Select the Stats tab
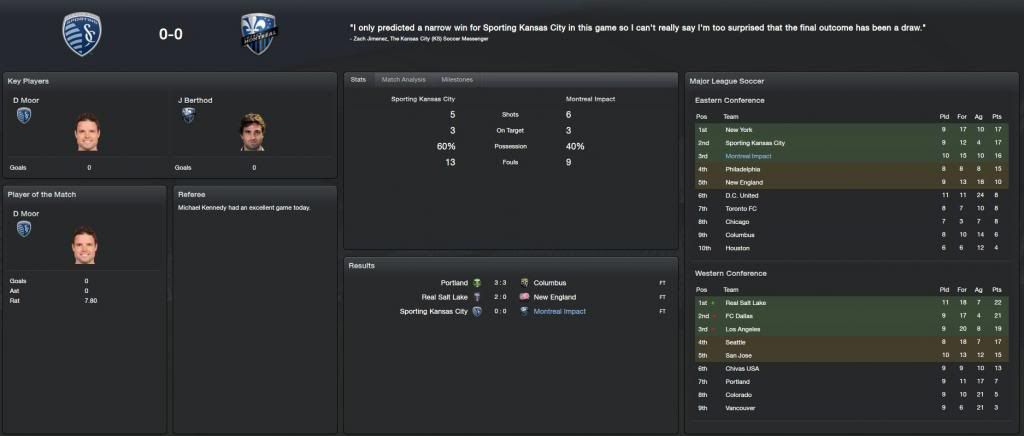The width and height of the screenshot is (1024, 436). tap(357, 79)
